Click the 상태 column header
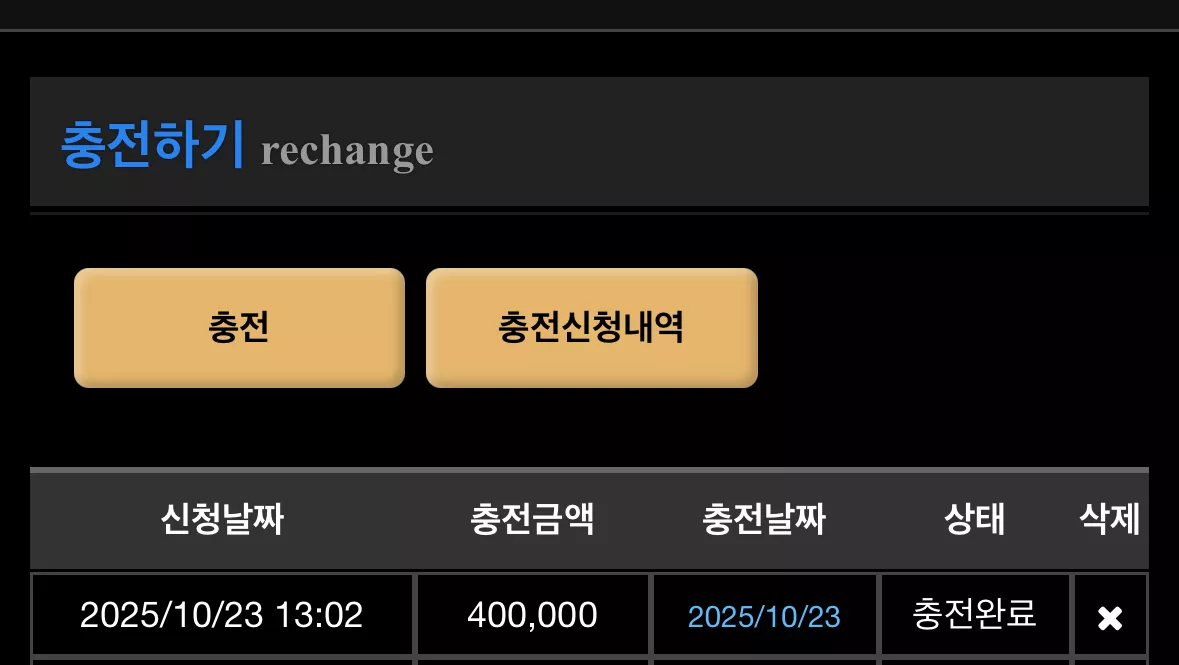1179x665 pixels. click(x=974, y=519)
